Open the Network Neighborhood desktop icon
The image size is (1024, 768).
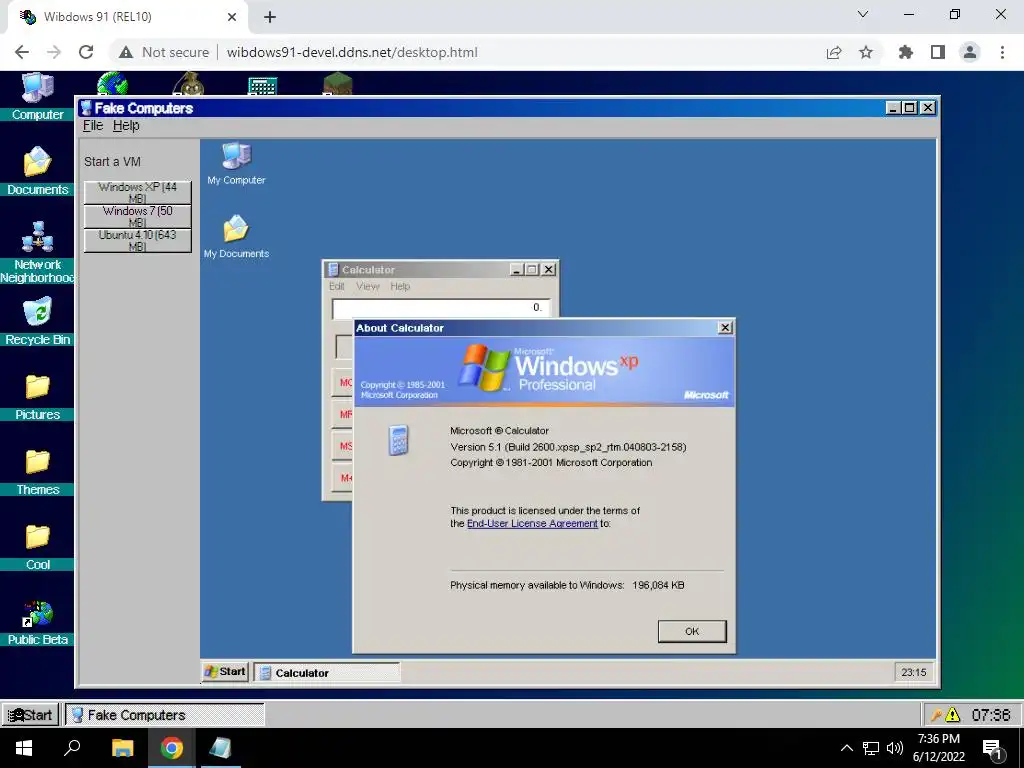coord(37,251)
